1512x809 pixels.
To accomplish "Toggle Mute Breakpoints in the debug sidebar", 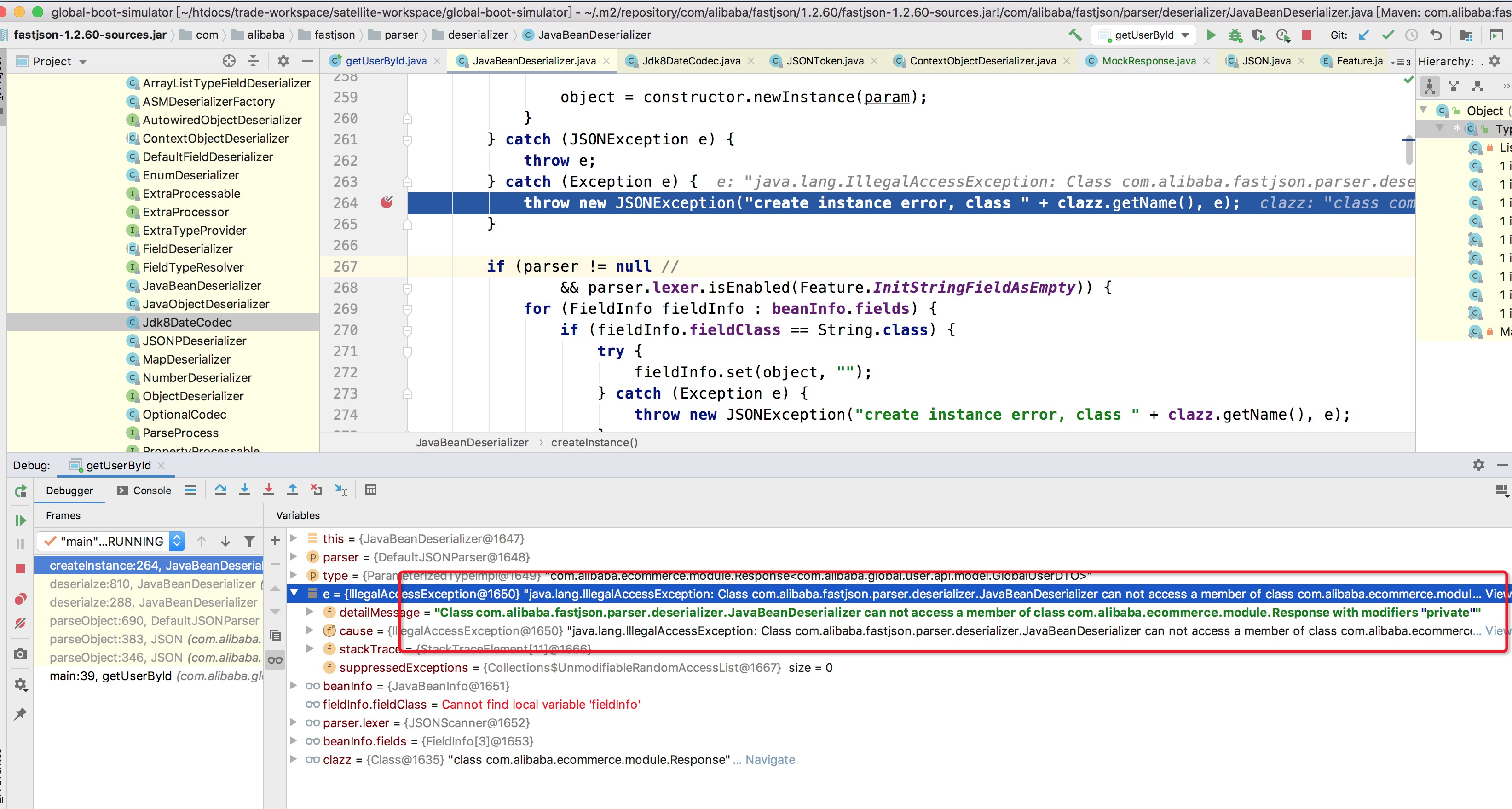I will (21, 623).
